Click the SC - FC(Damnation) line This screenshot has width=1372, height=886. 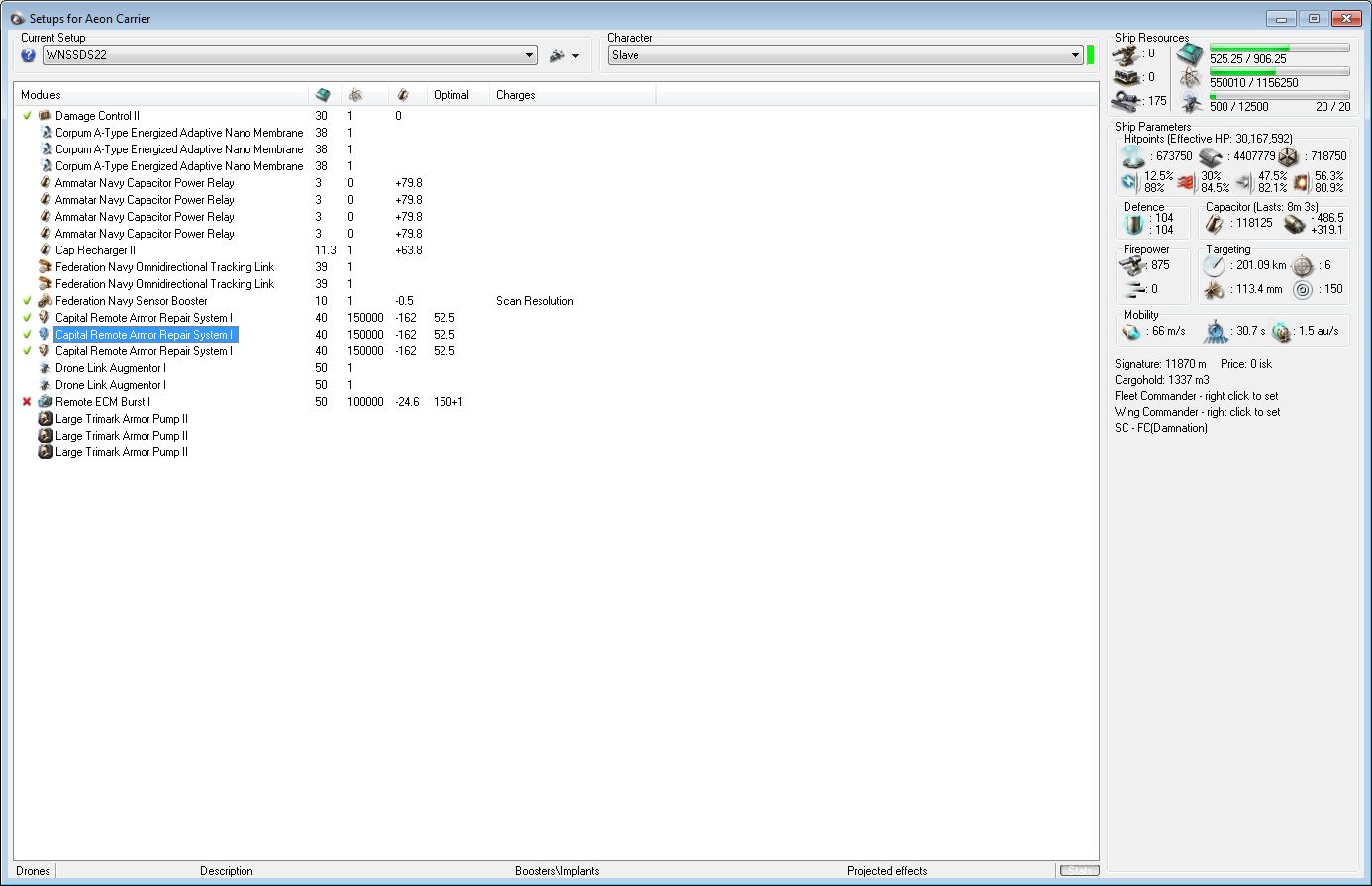[x=1161, y=428]
